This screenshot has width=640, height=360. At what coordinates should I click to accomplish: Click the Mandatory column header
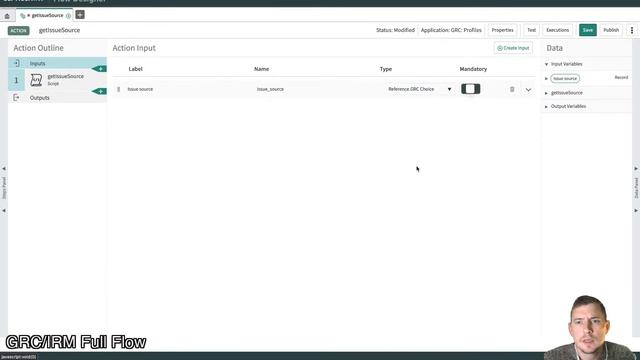click(x=473, y=69)
